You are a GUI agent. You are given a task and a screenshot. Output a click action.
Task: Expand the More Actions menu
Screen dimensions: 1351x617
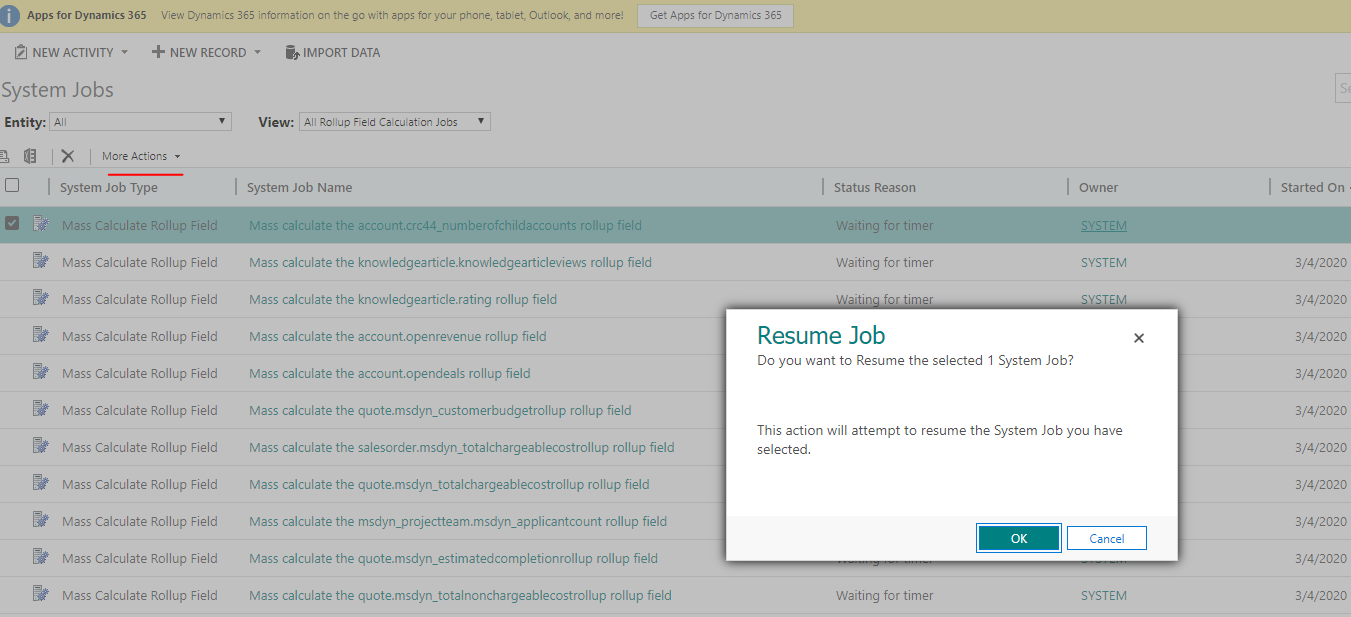click(141, 156)
